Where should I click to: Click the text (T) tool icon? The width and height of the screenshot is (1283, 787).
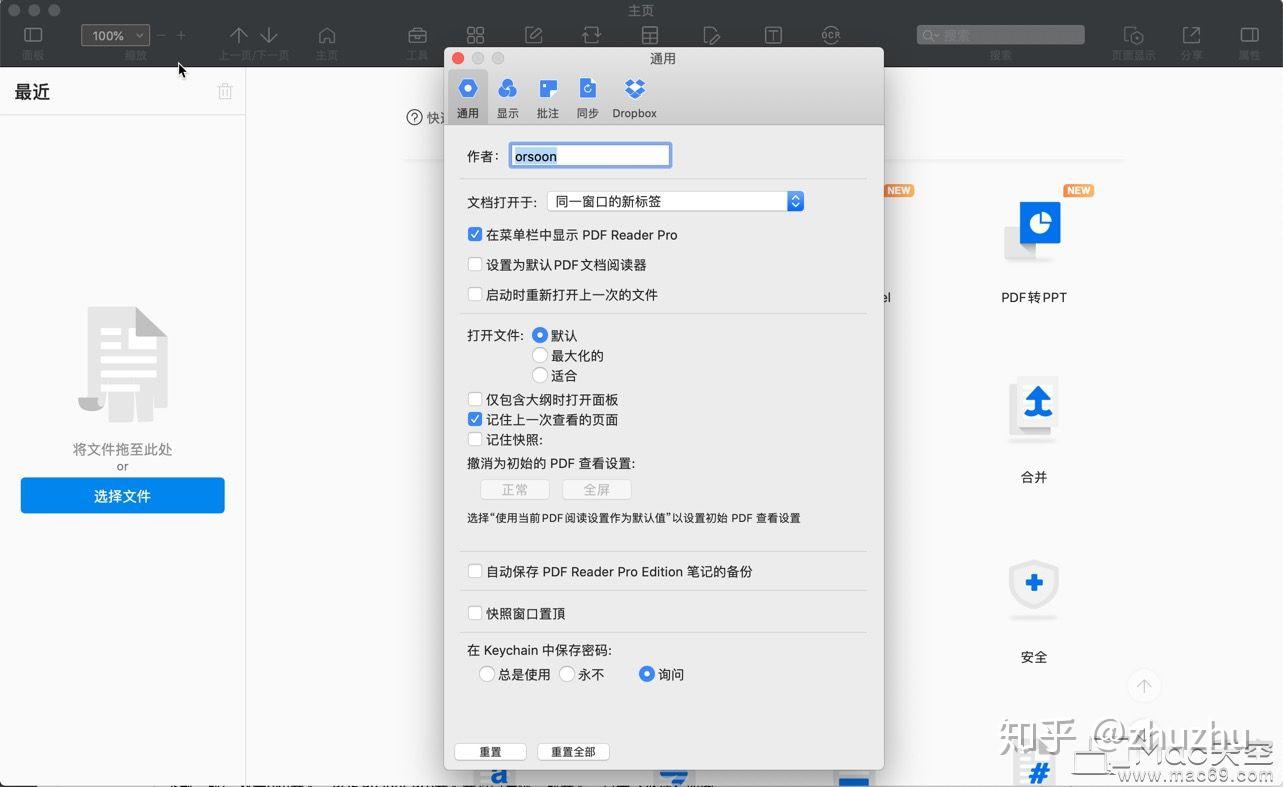coord(772,35)
